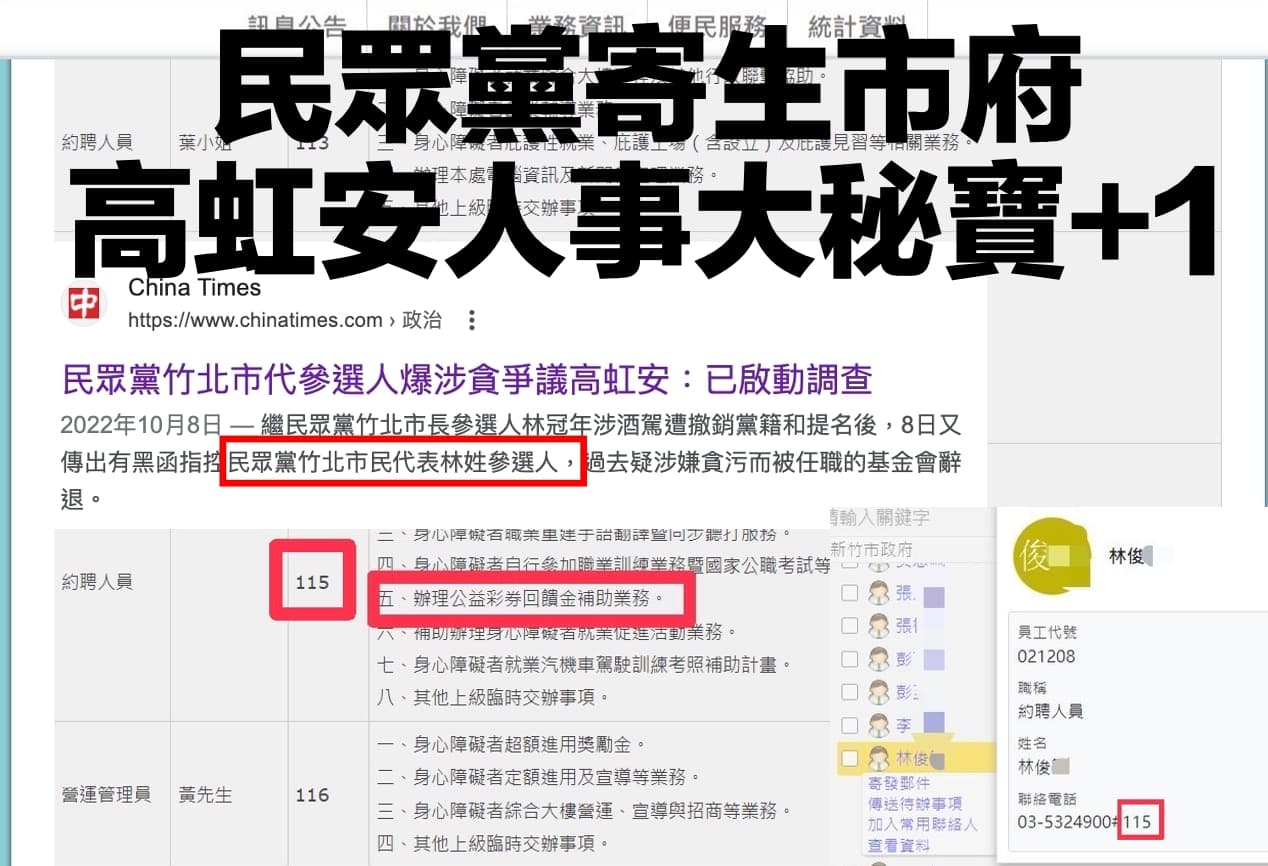Image resolution: width=1268 pixels, height=866 pixels.
Task: Choose 查看資料 from the contact menu
Action: point(898,846)
